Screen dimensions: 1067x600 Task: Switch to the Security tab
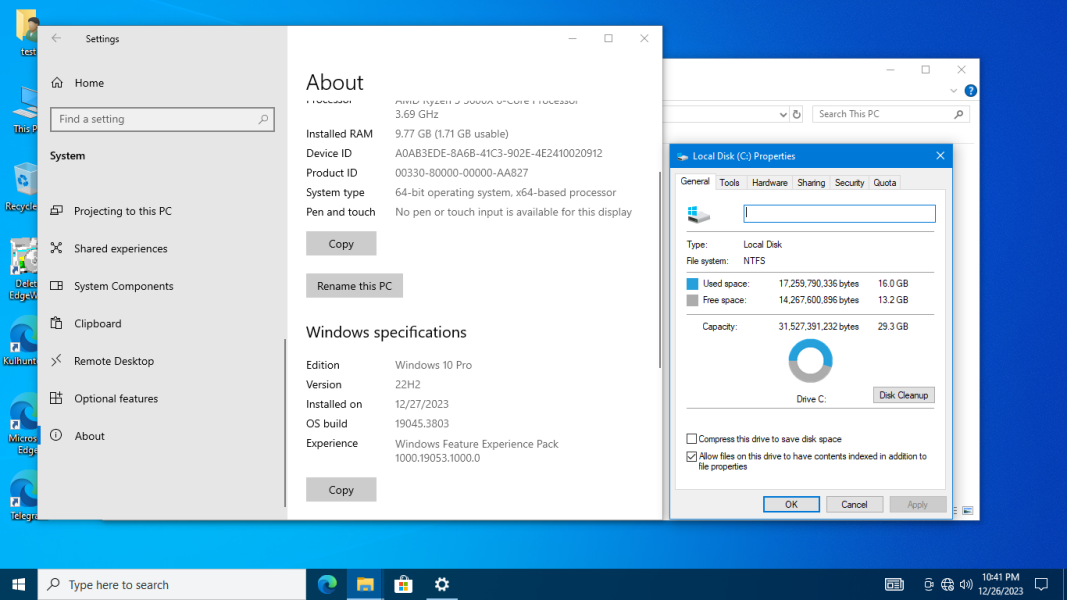(849, 182)
